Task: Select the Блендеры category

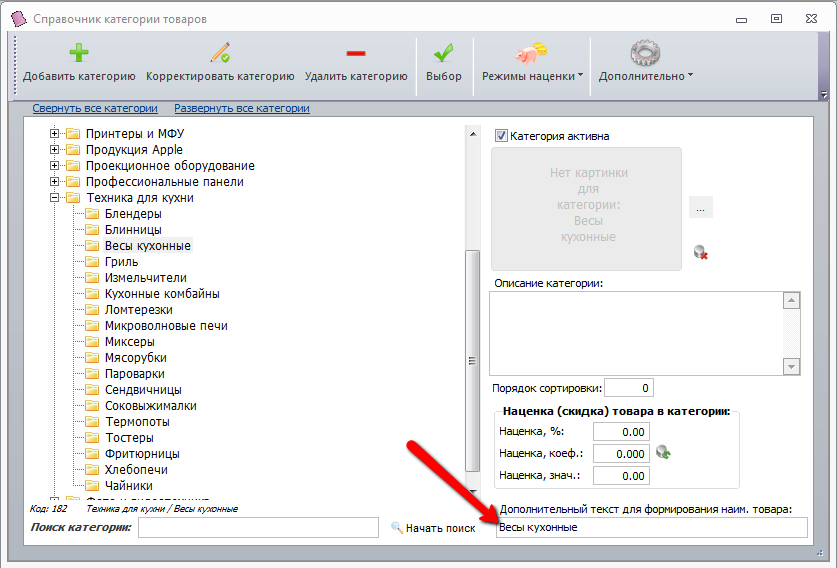Action: 133,214
